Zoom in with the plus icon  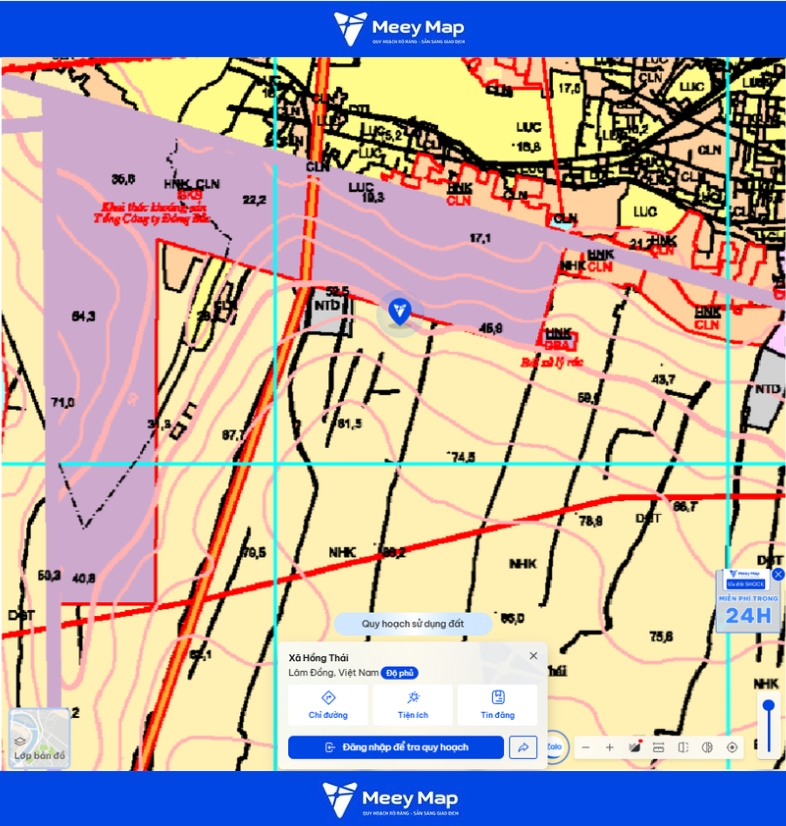pos(610,748)
